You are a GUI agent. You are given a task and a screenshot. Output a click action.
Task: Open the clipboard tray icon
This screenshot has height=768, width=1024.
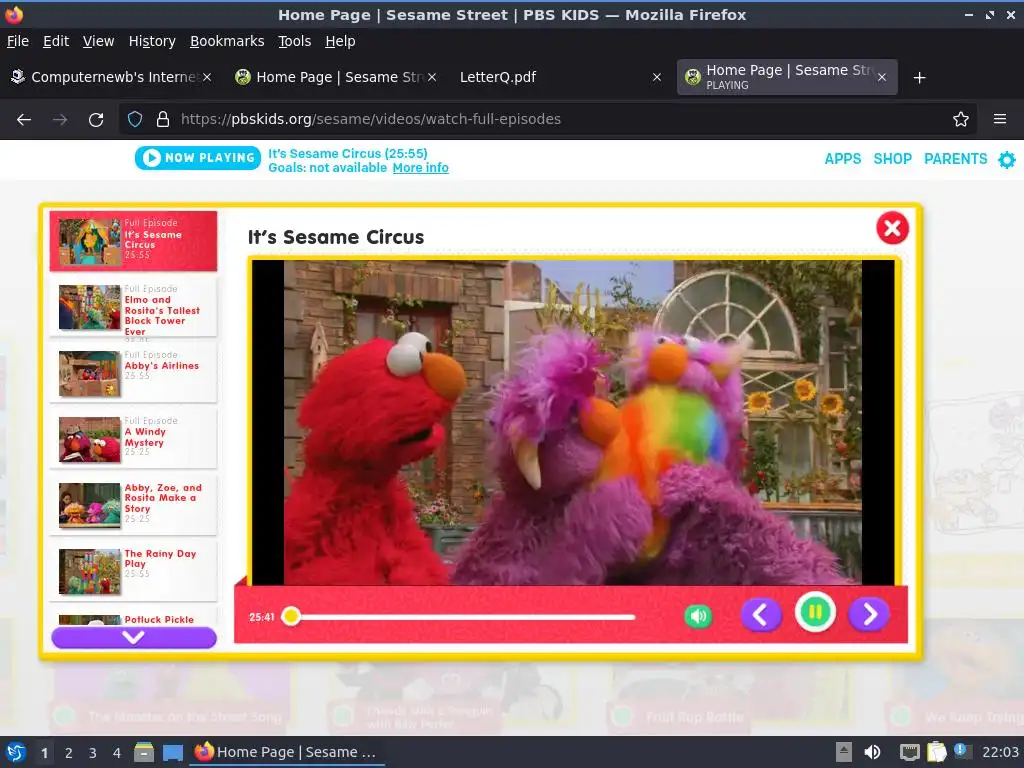click(936, 752)
